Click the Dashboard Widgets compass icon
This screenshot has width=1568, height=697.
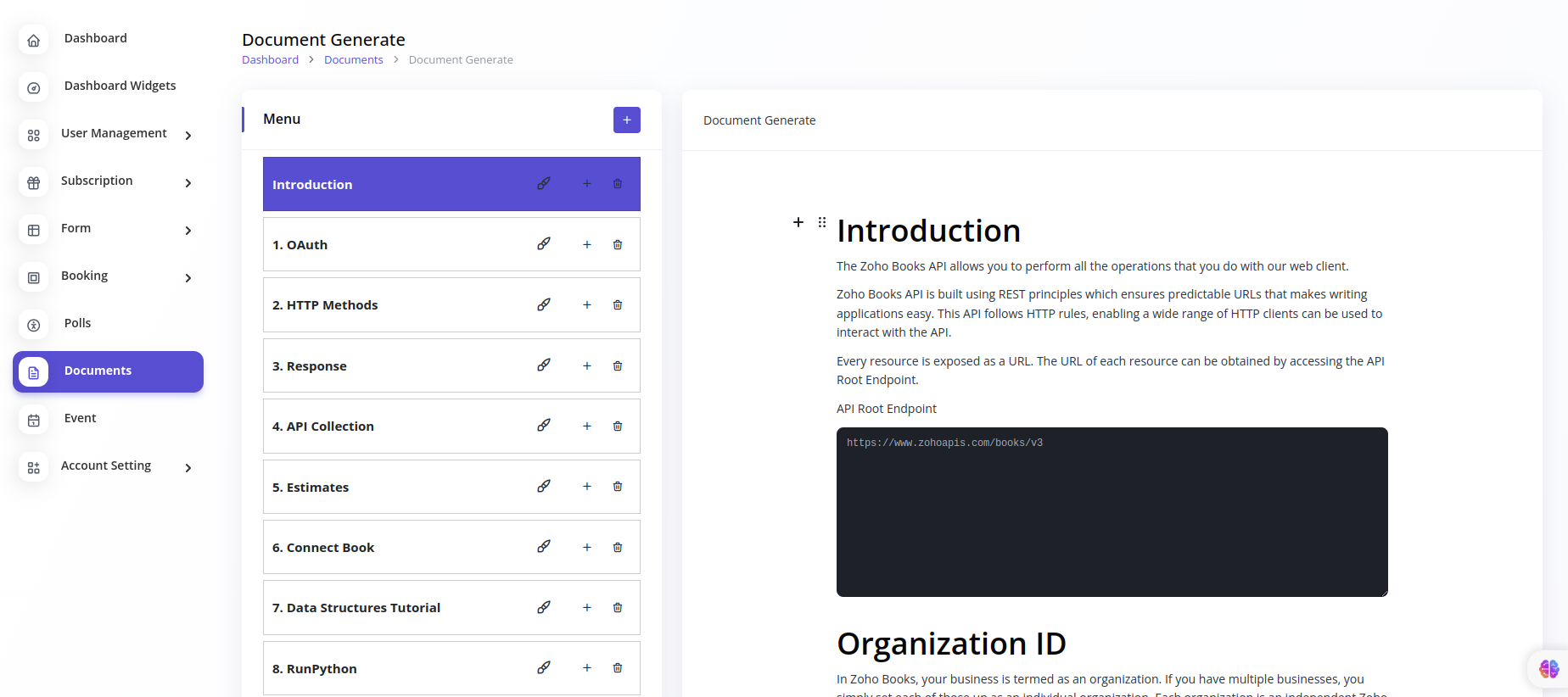34,87
